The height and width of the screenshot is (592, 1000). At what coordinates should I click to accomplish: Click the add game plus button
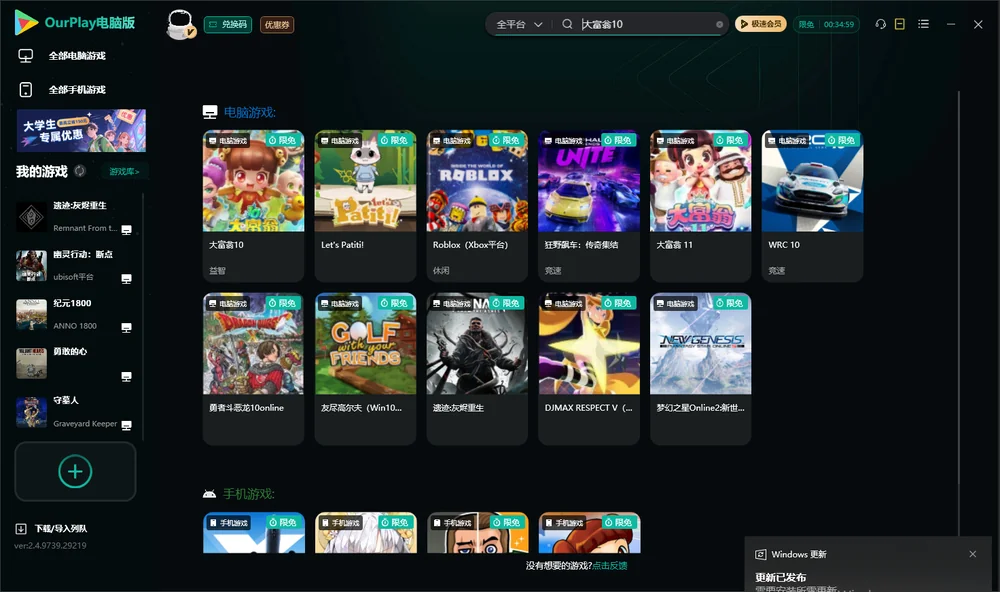click(75, 471)
